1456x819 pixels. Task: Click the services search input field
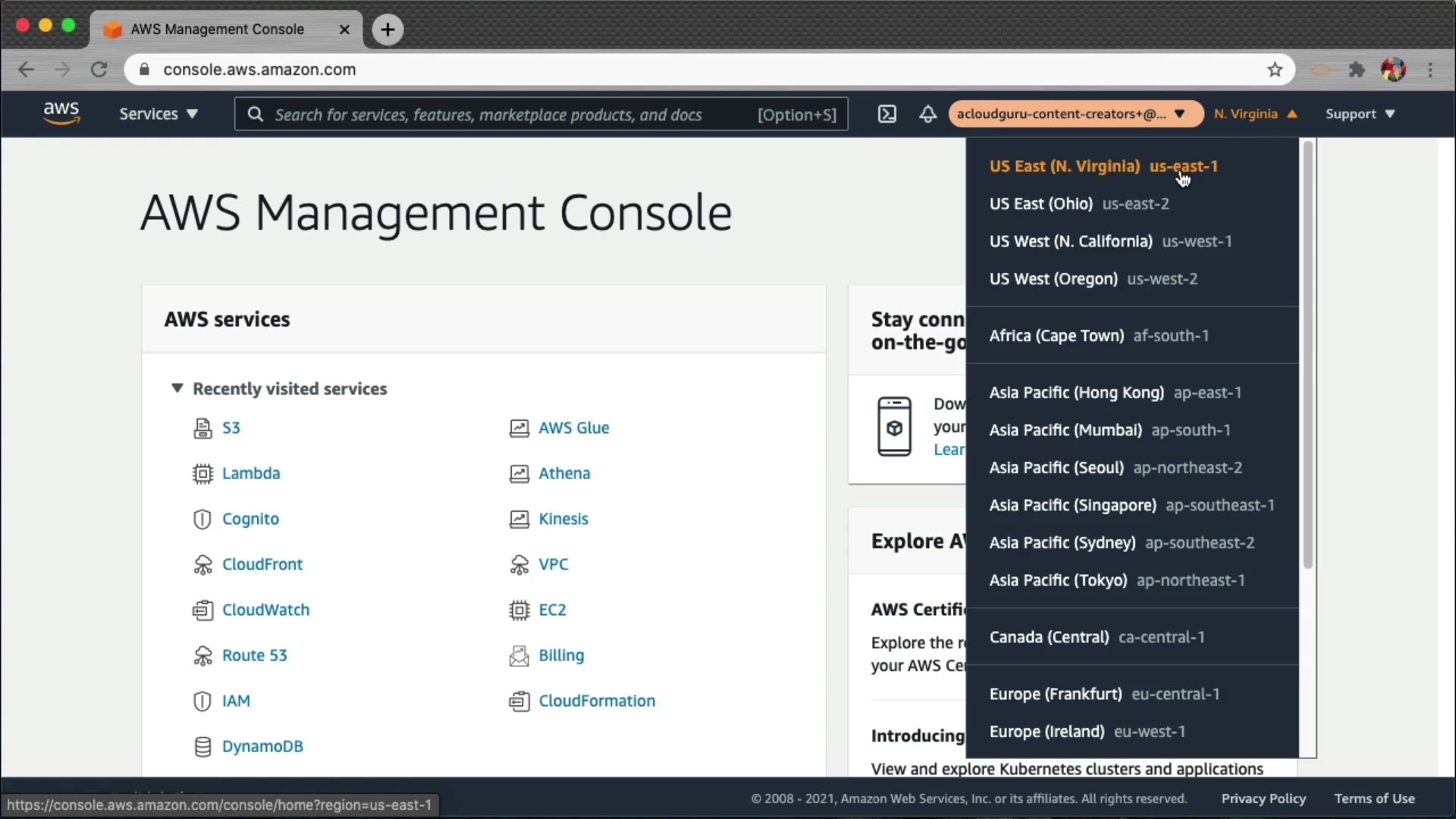[500, 115]
